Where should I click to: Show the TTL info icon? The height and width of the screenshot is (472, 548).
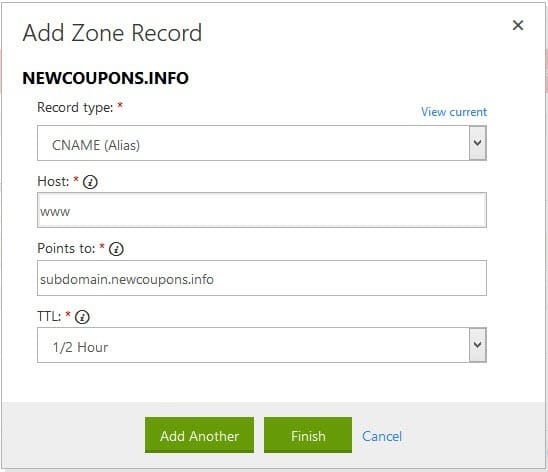coord(82,317)
